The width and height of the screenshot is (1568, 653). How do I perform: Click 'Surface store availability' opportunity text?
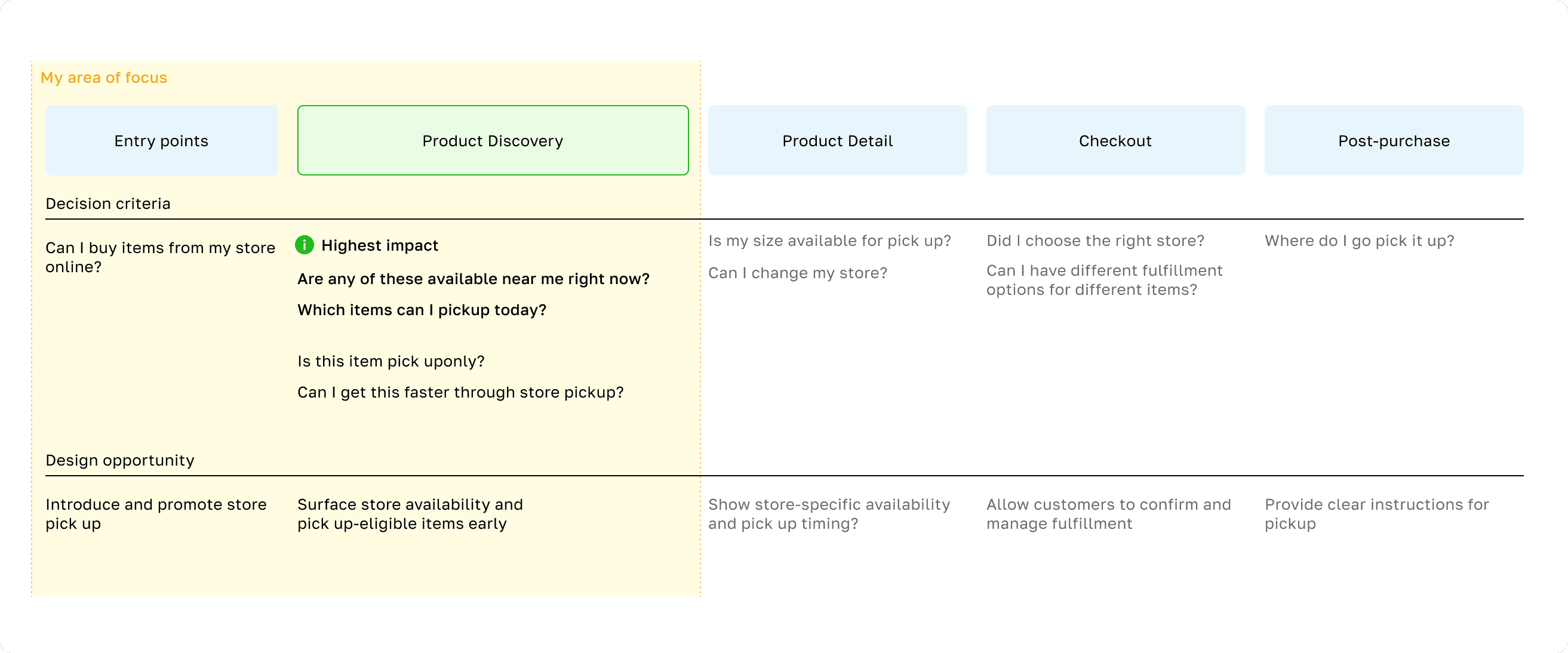(x=410, y=515)
